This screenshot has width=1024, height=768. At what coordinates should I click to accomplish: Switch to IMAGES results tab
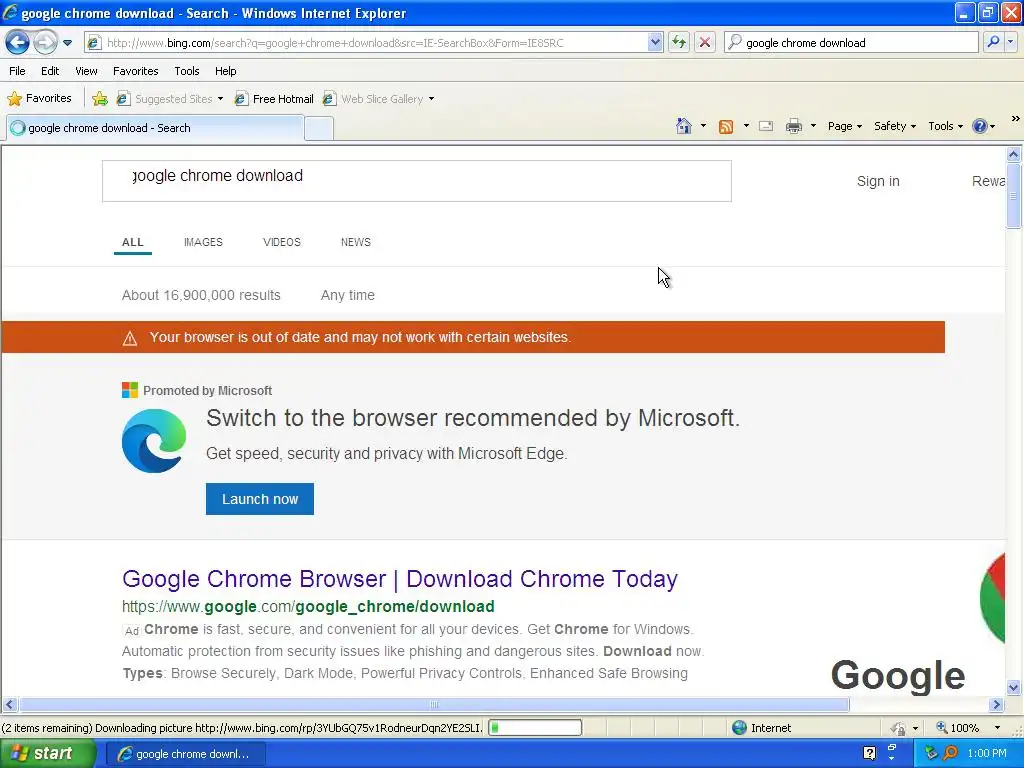[x=203, y=242]
